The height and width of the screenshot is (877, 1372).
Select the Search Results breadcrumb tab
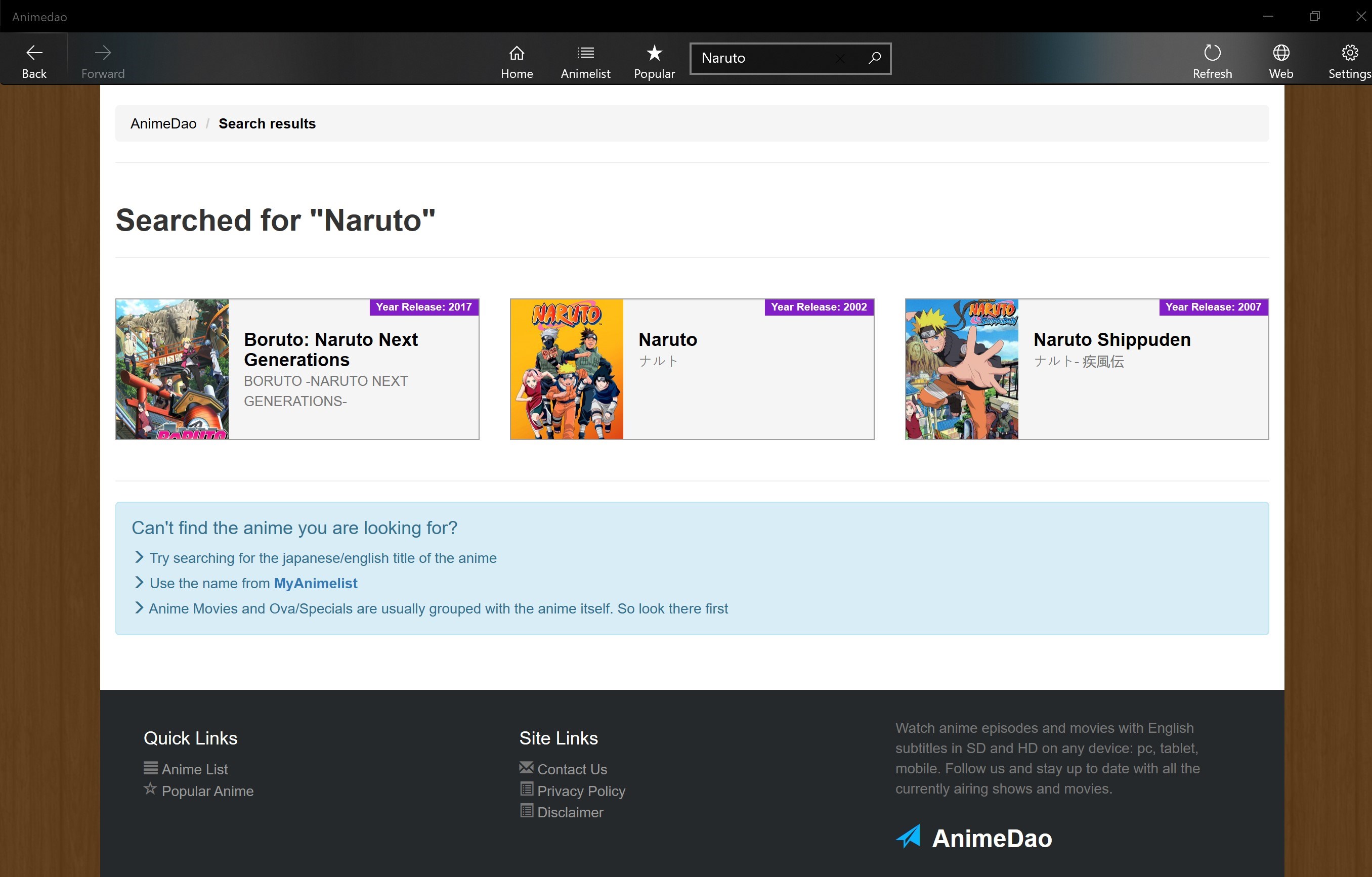[x=267, y=123]
